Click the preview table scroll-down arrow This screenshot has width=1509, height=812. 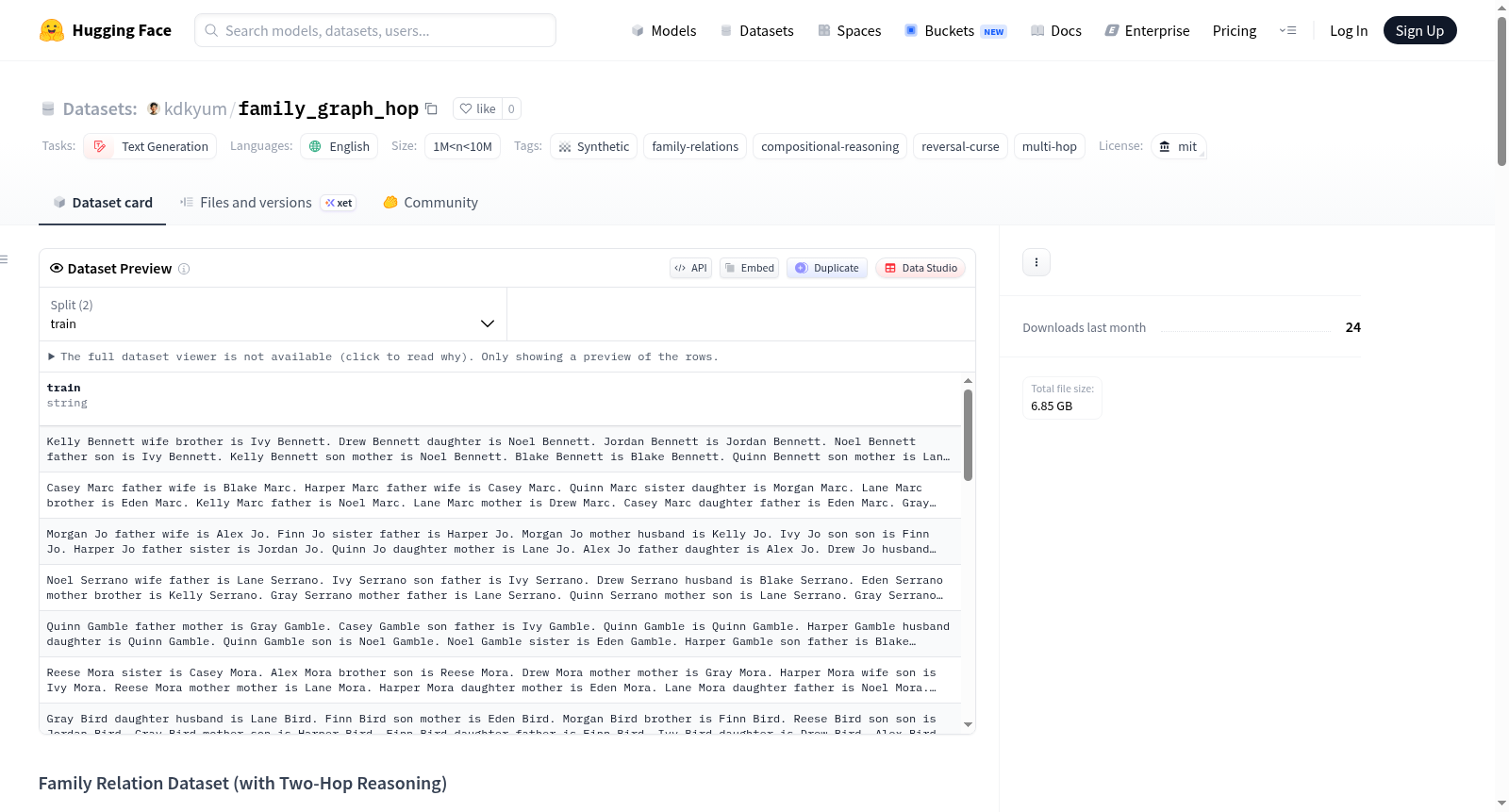point(968,725)
